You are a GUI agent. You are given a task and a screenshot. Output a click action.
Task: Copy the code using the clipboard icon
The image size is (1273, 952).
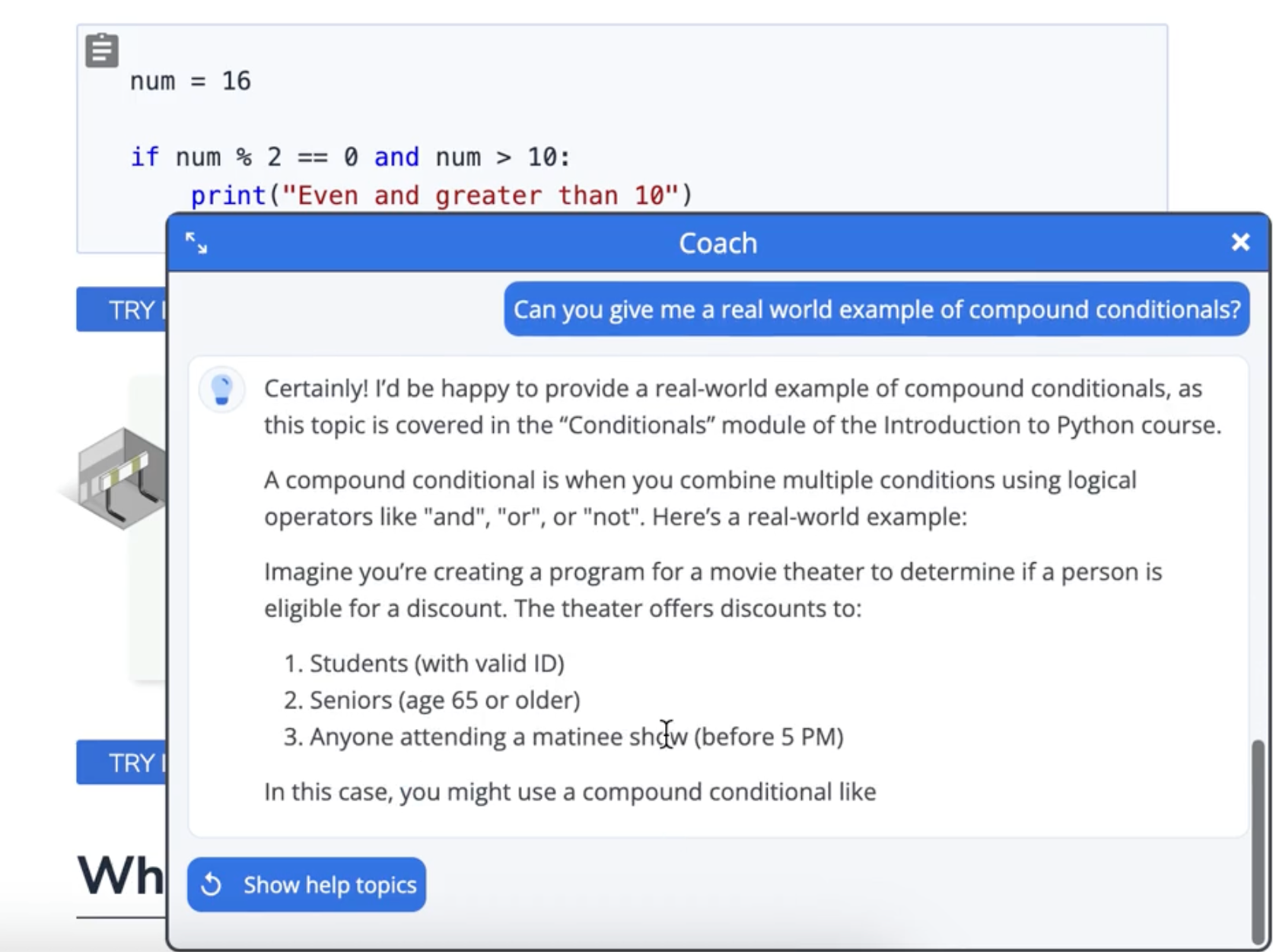[101, 50]
